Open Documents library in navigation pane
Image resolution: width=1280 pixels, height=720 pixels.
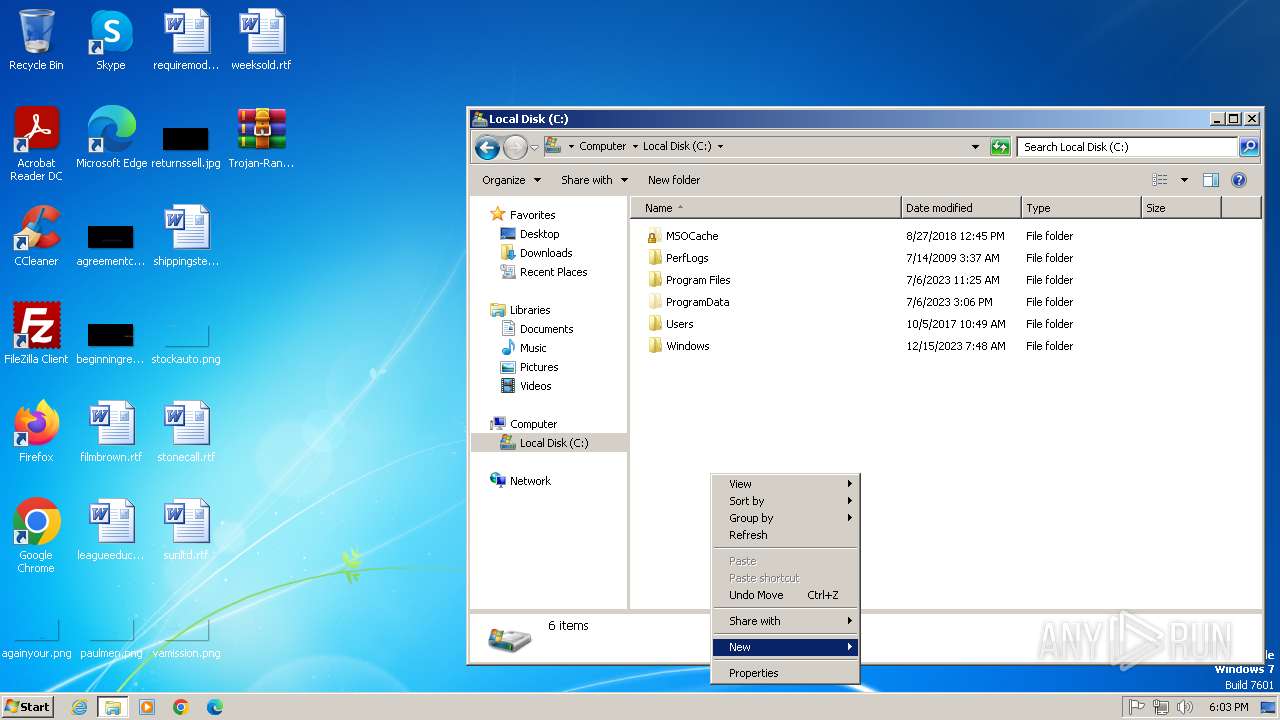coord(537,329)
